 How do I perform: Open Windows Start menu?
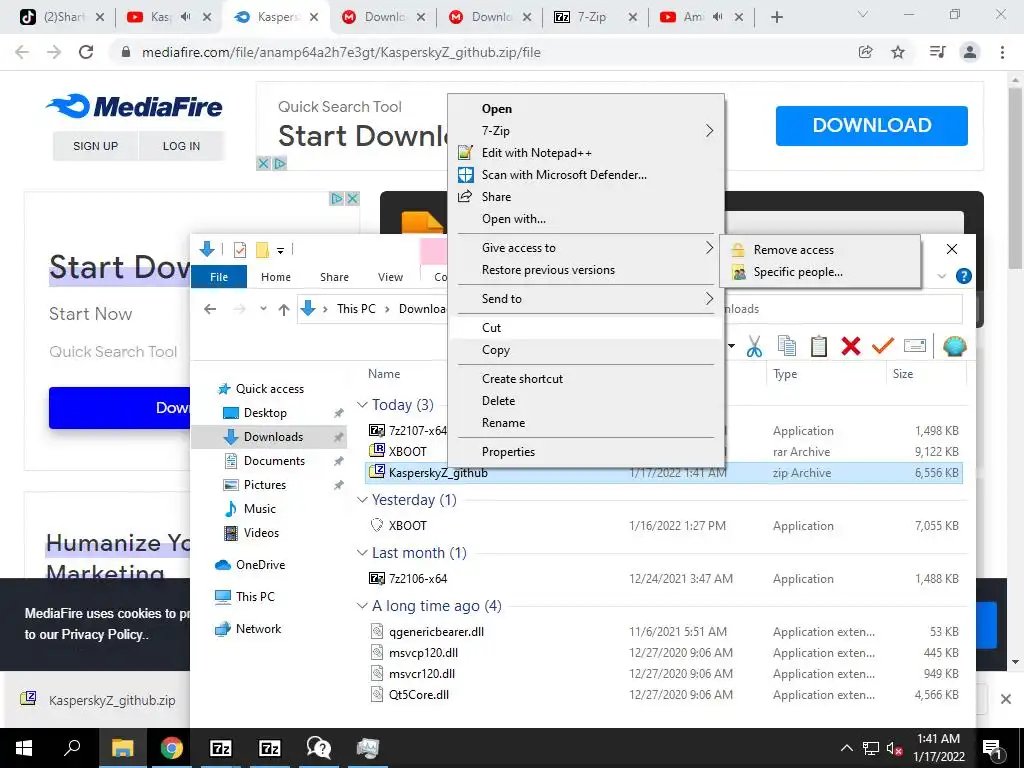[x=24, y=748]
